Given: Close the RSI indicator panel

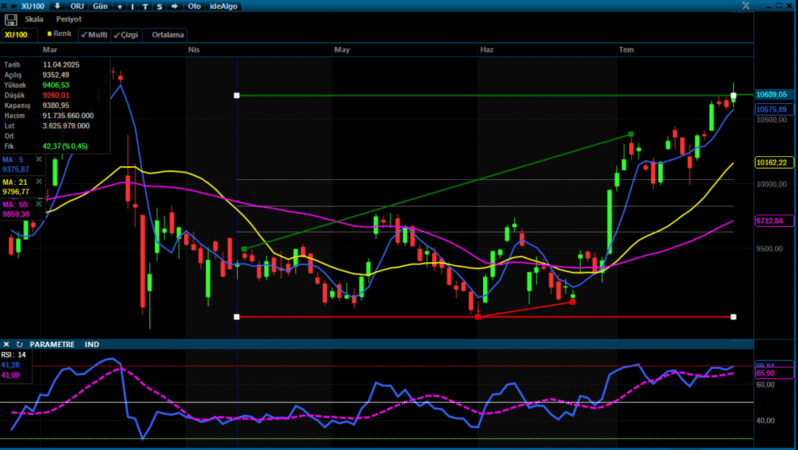Looking at the screenshot, I should (x=6, y=345).
